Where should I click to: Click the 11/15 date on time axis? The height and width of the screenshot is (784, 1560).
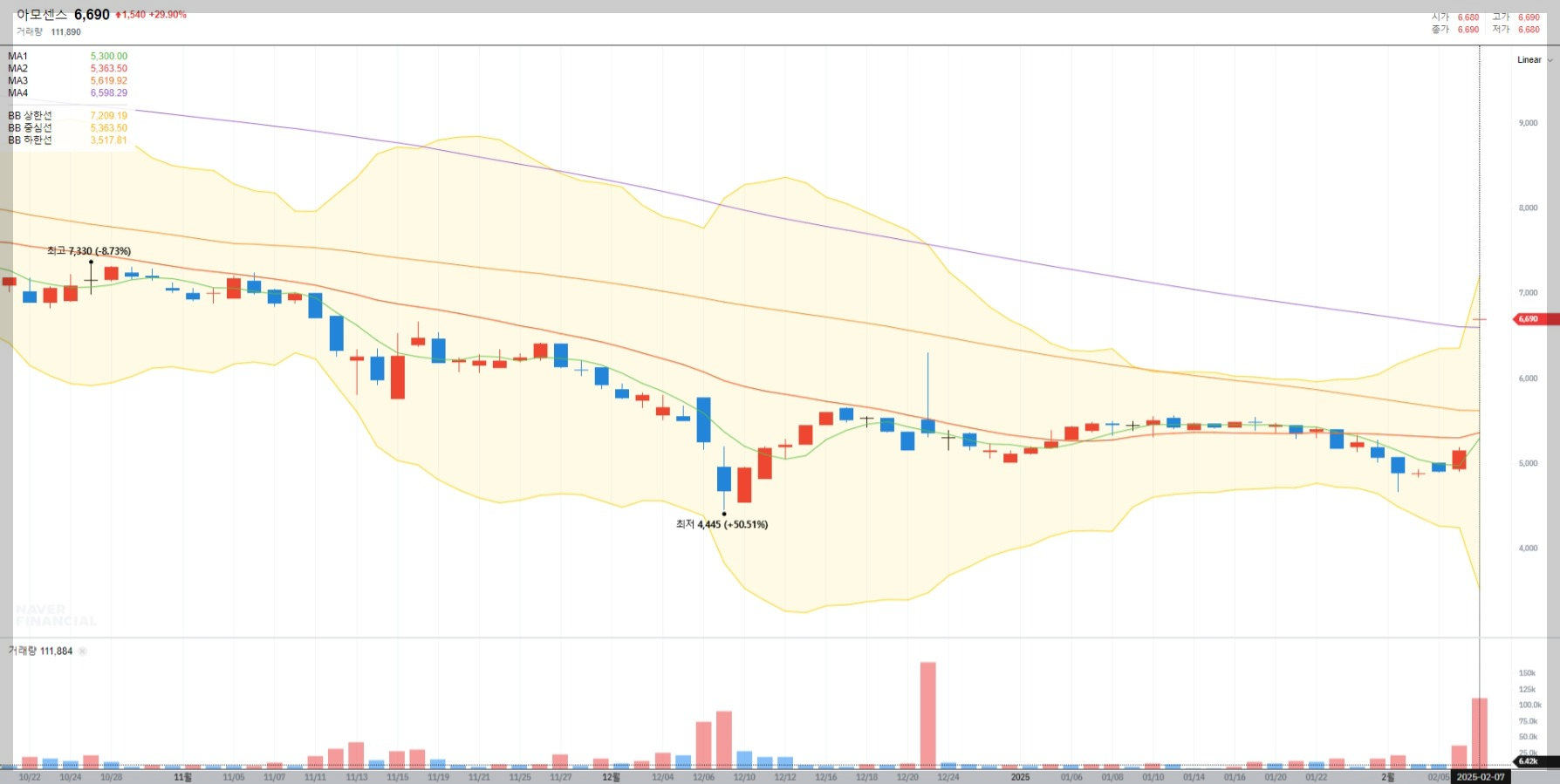(x=397, y=777)
